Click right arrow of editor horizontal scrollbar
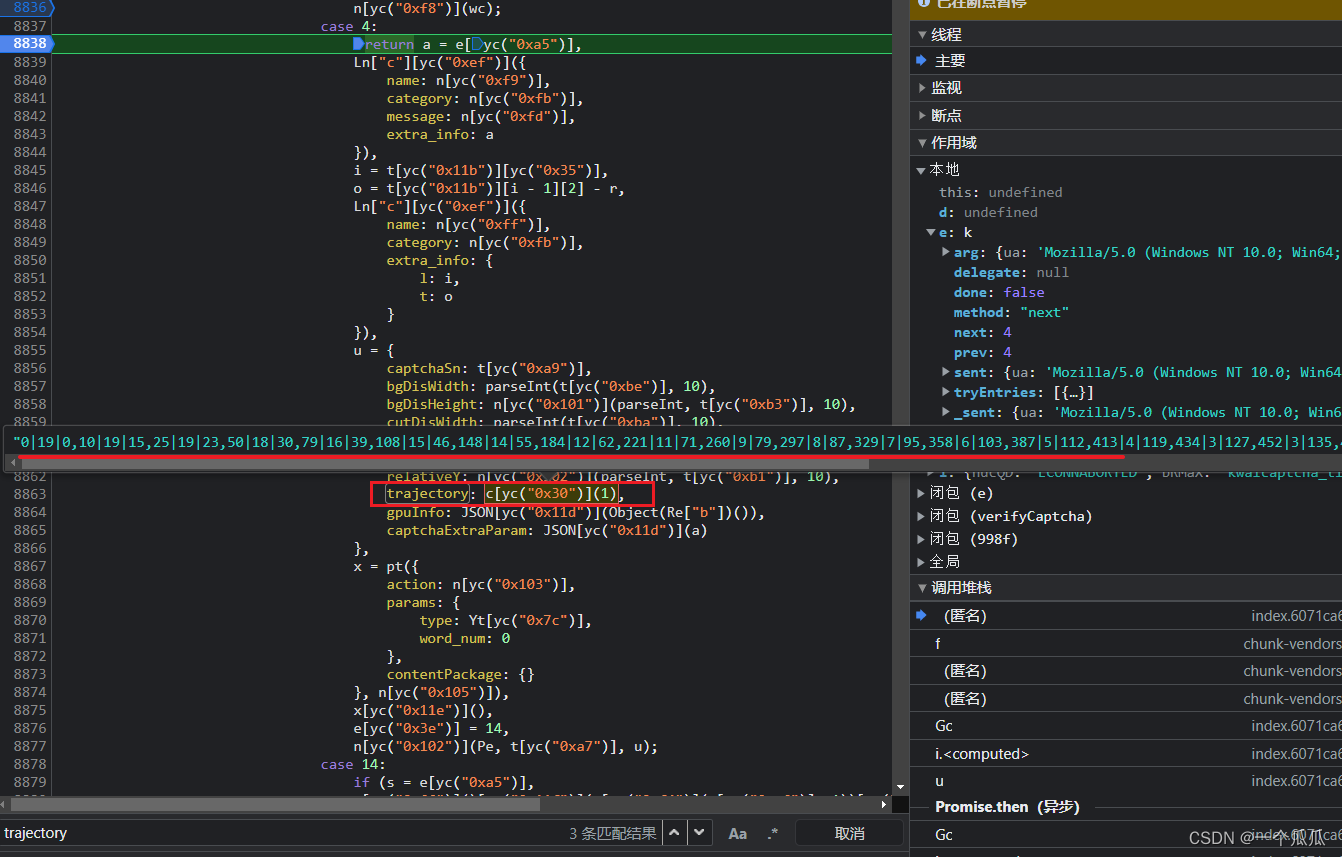The image size is (1342, 857). pyautogui.click(x=886, y=803)
